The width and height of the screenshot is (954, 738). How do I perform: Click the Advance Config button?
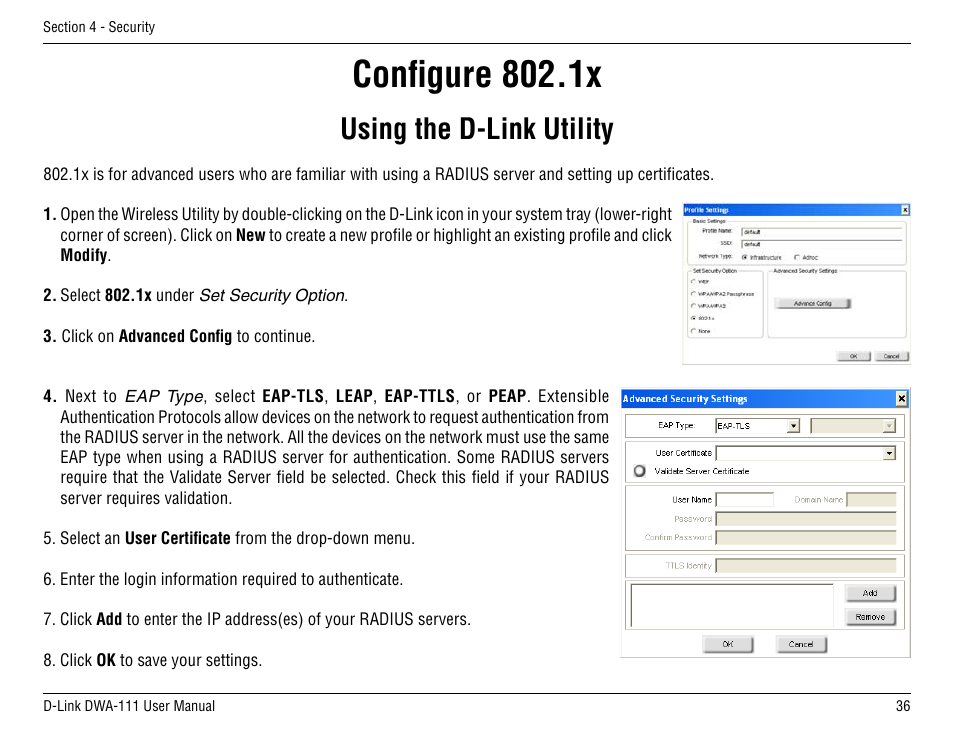coord(812,304)
